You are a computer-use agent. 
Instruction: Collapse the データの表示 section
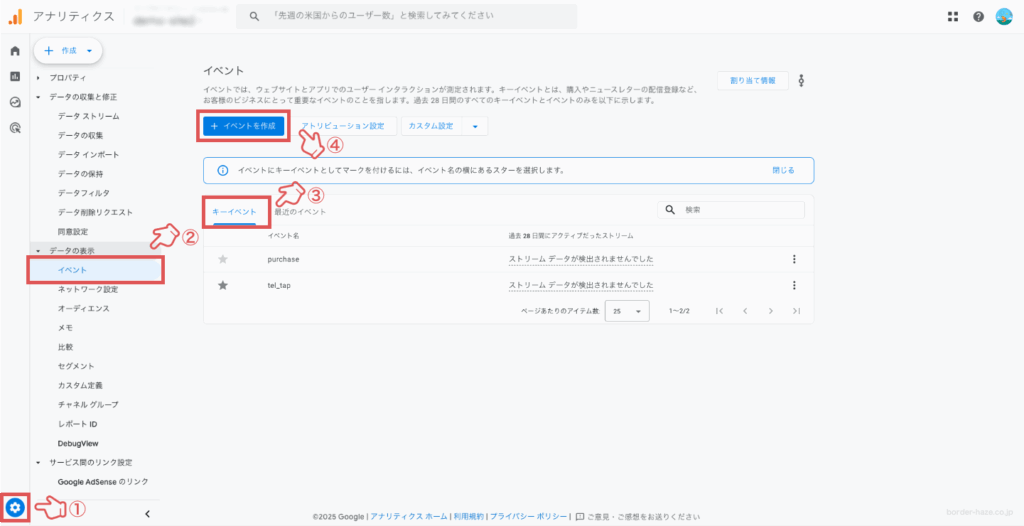point(38,251)
